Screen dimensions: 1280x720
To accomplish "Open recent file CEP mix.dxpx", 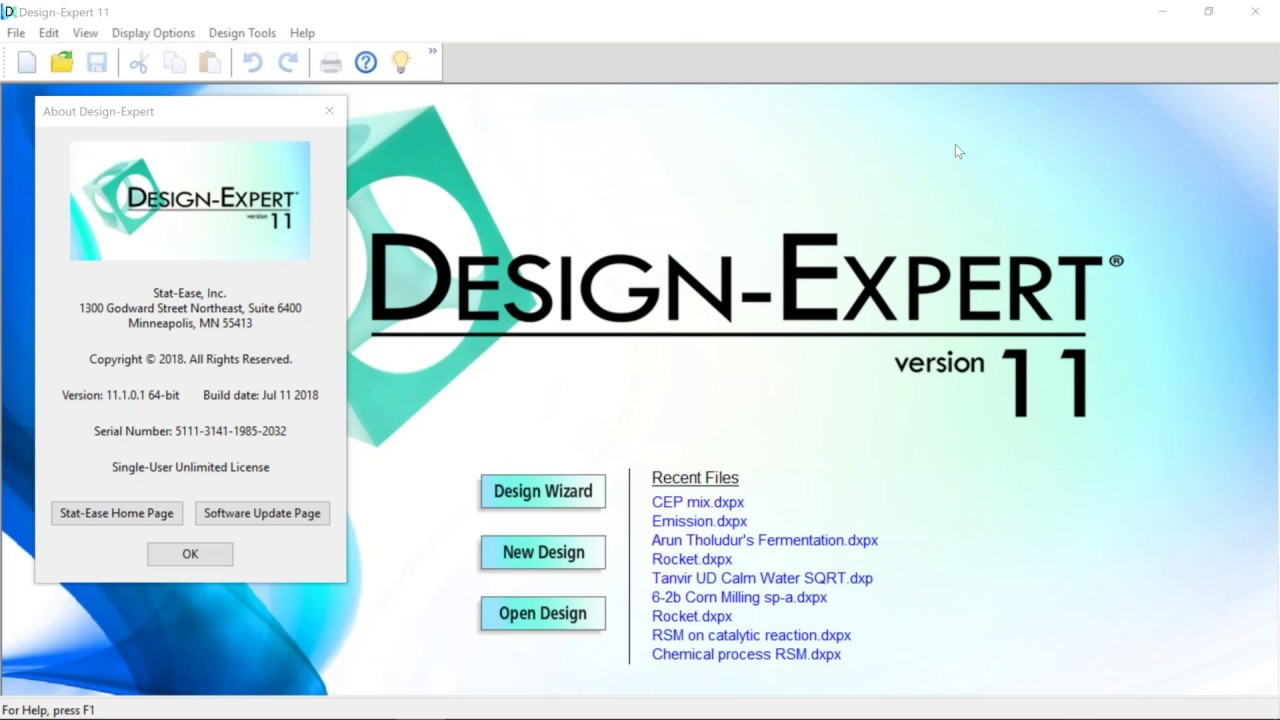I will [x=698, y=502].
